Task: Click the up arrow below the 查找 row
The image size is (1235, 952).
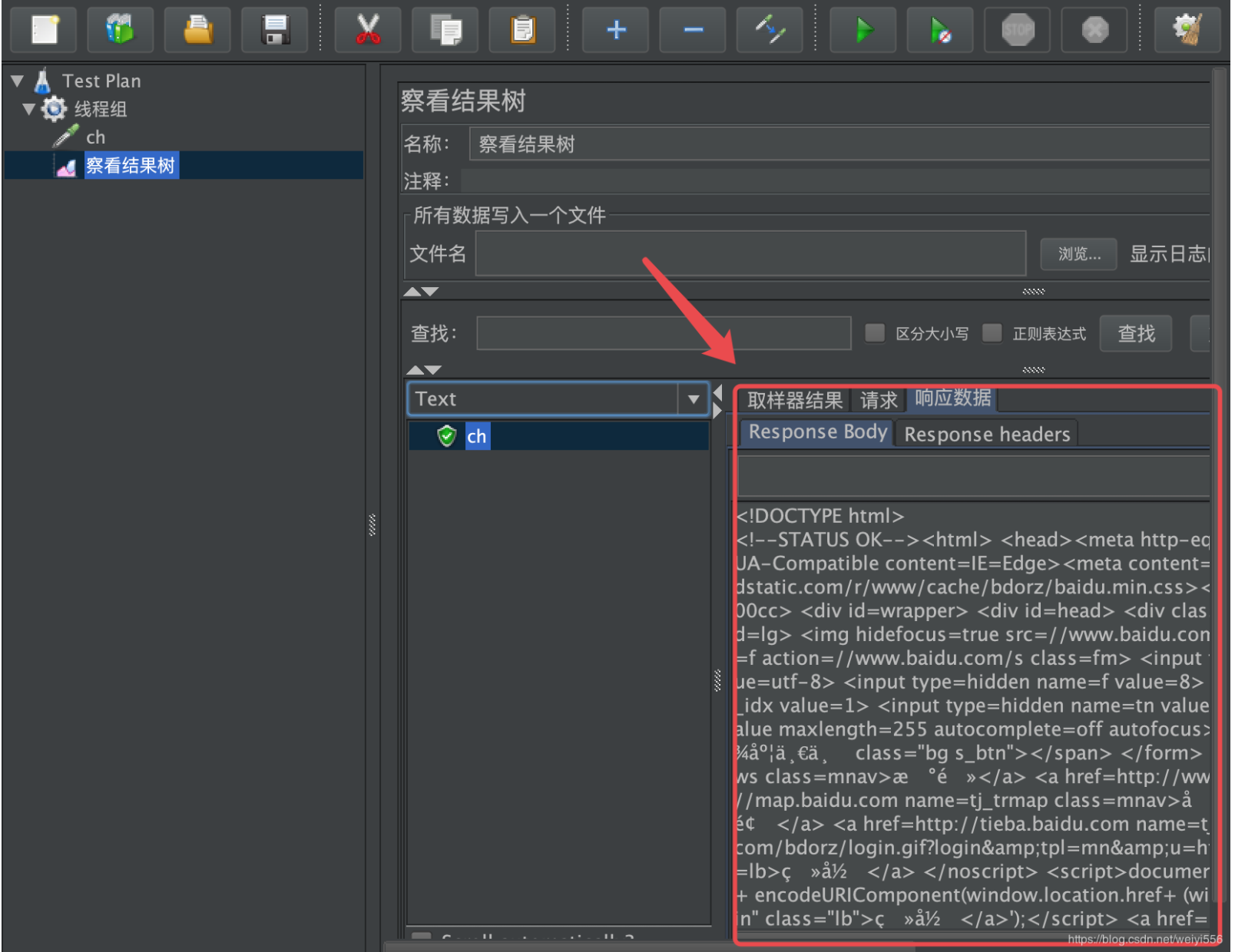Action: tap(415, 370)
